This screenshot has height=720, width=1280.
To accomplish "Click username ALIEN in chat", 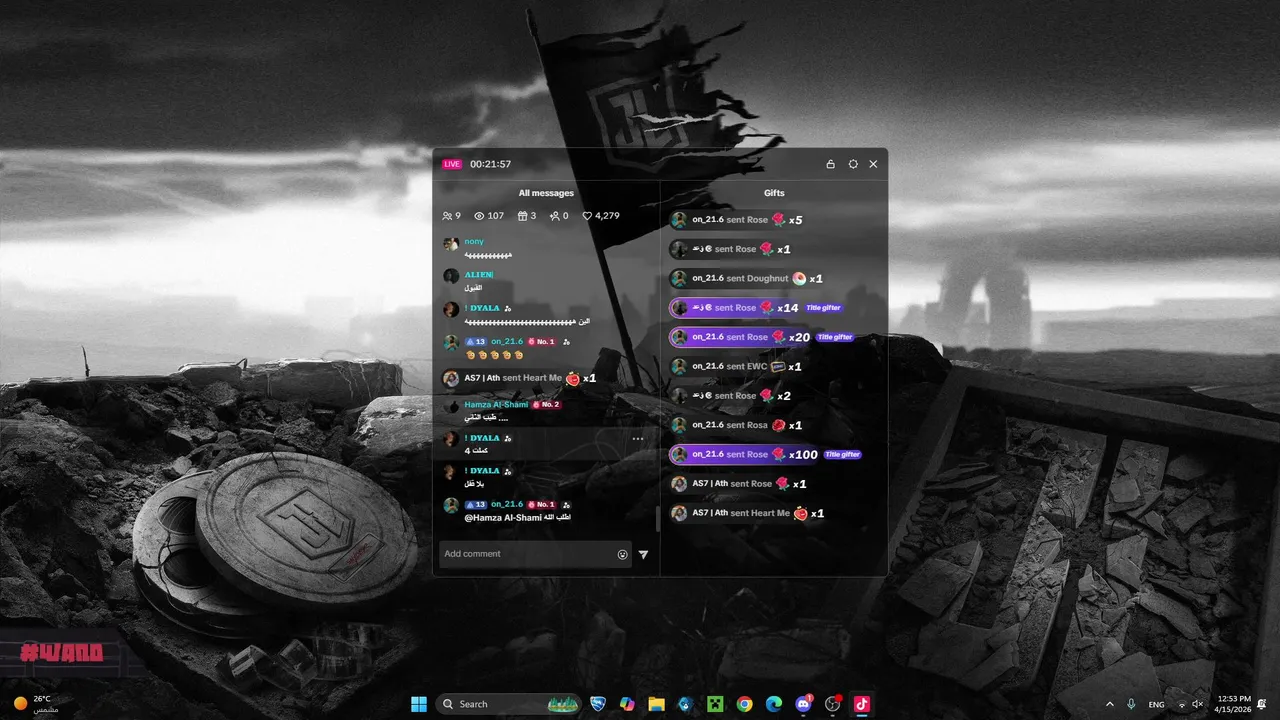I will (x=479, y=274).
